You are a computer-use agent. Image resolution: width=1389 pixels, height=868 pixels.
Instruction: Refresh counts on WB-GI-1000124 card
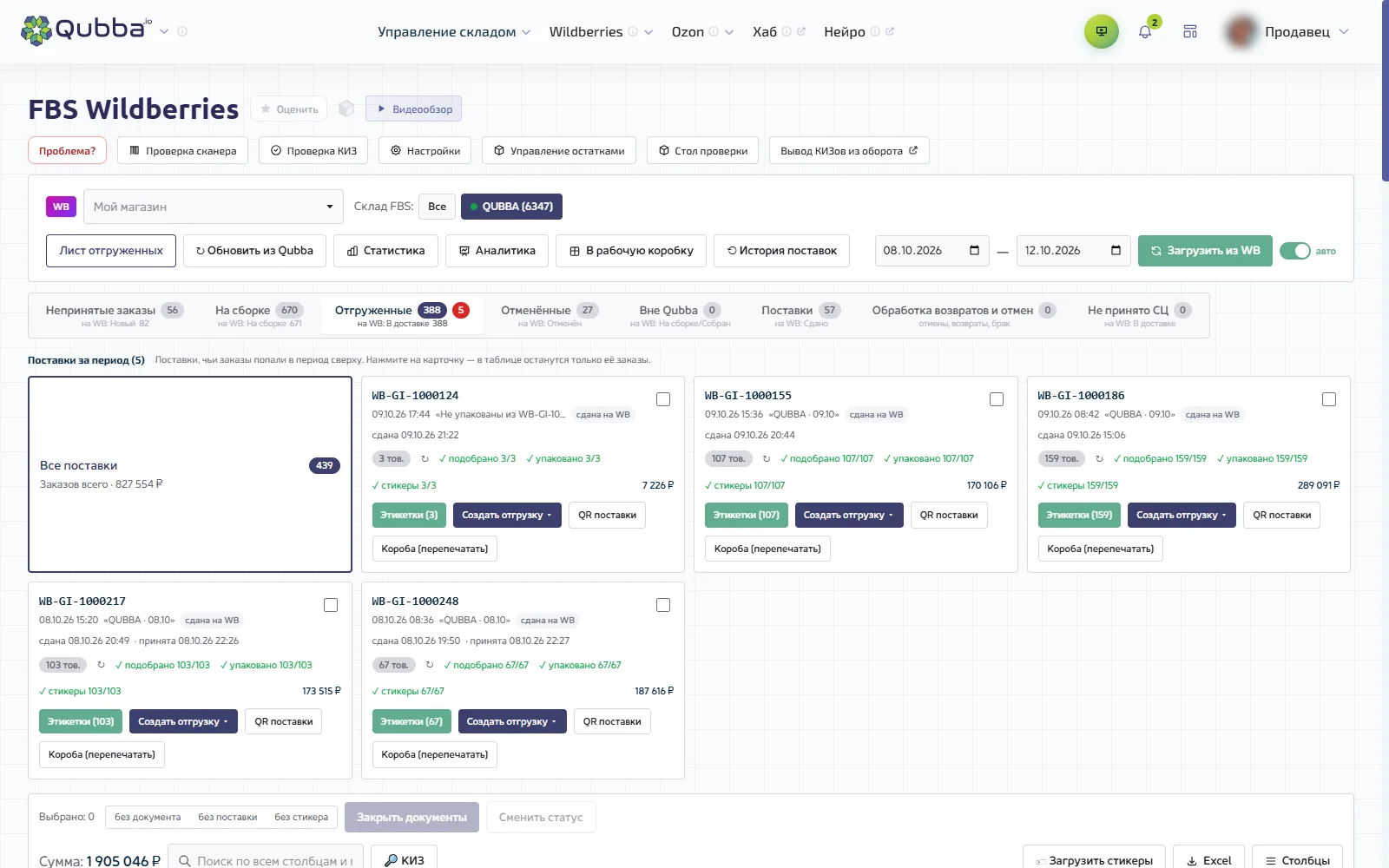425,458
